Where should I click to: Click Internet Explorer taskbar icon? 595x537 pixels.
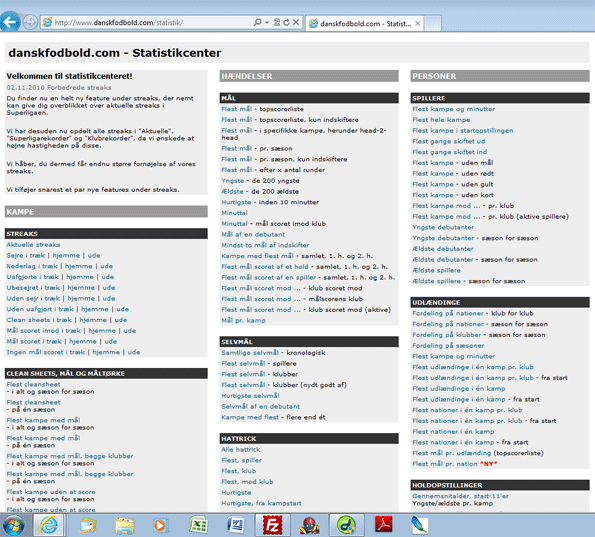49,526
